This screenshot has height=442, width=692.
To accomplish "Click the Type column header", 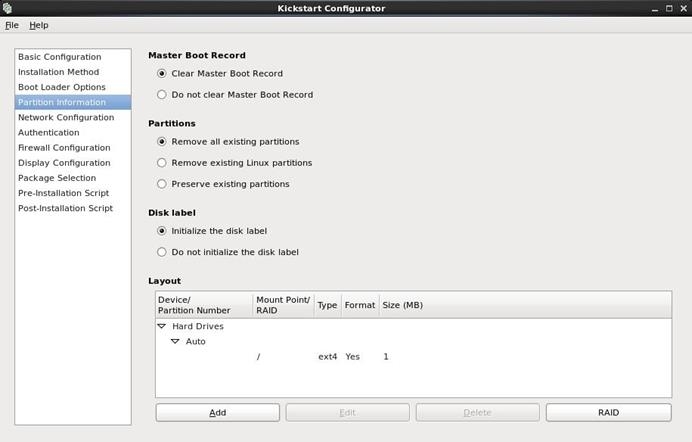I will click(327, 305).
